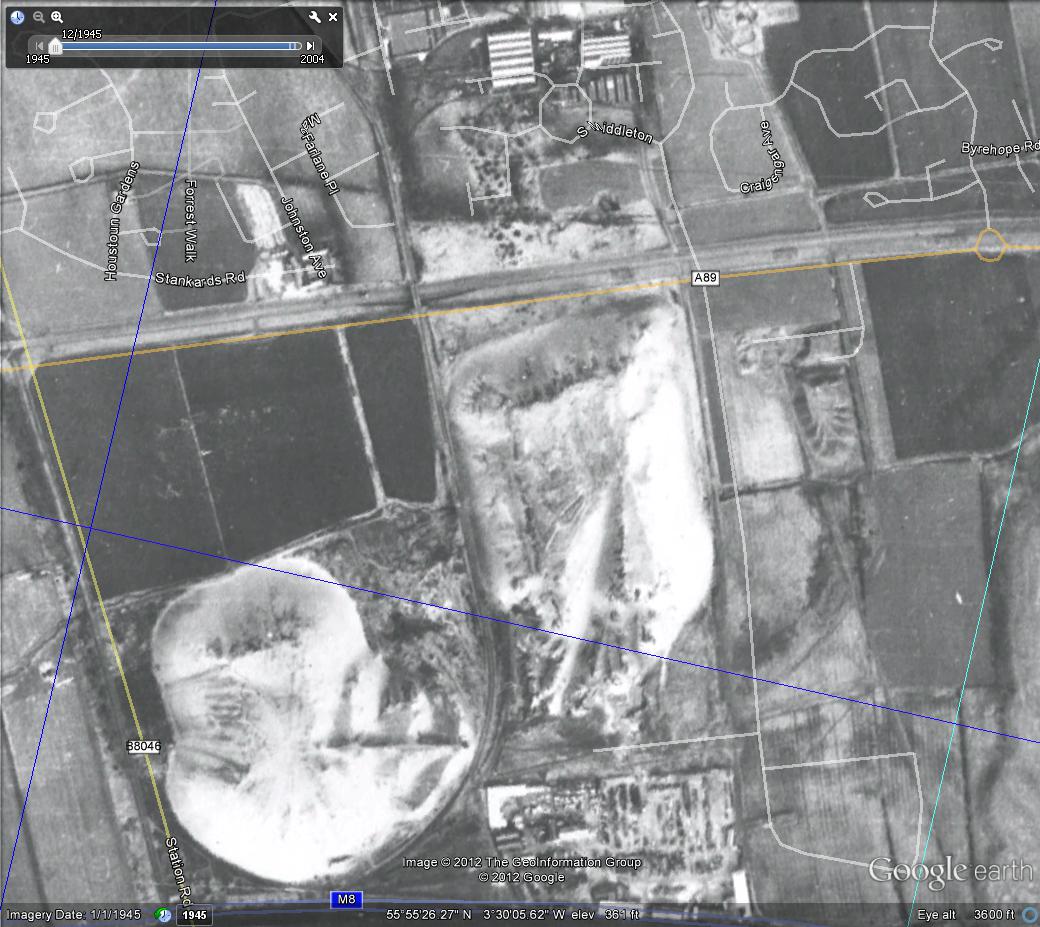This screenshot has width=1040, height=927.
Task: Select the Stankards Rd street label
Action: click(200, 277)
